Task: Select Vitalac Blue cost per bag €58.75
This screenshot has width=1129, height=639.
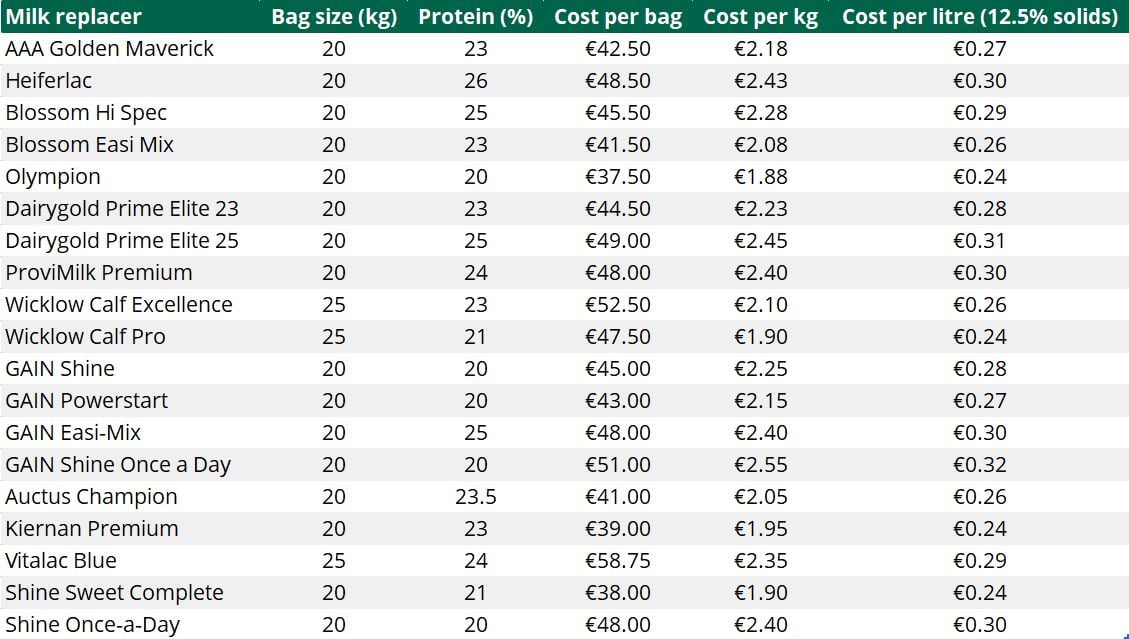Action: (x=618, y=561)
